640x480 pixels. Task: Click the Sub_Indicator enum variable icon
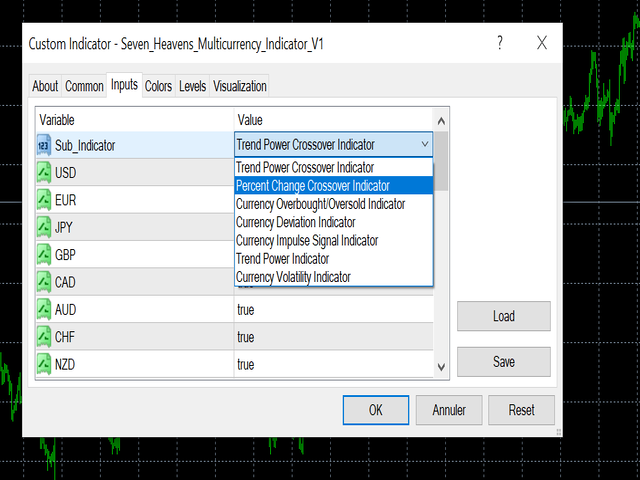pos(44,145)
